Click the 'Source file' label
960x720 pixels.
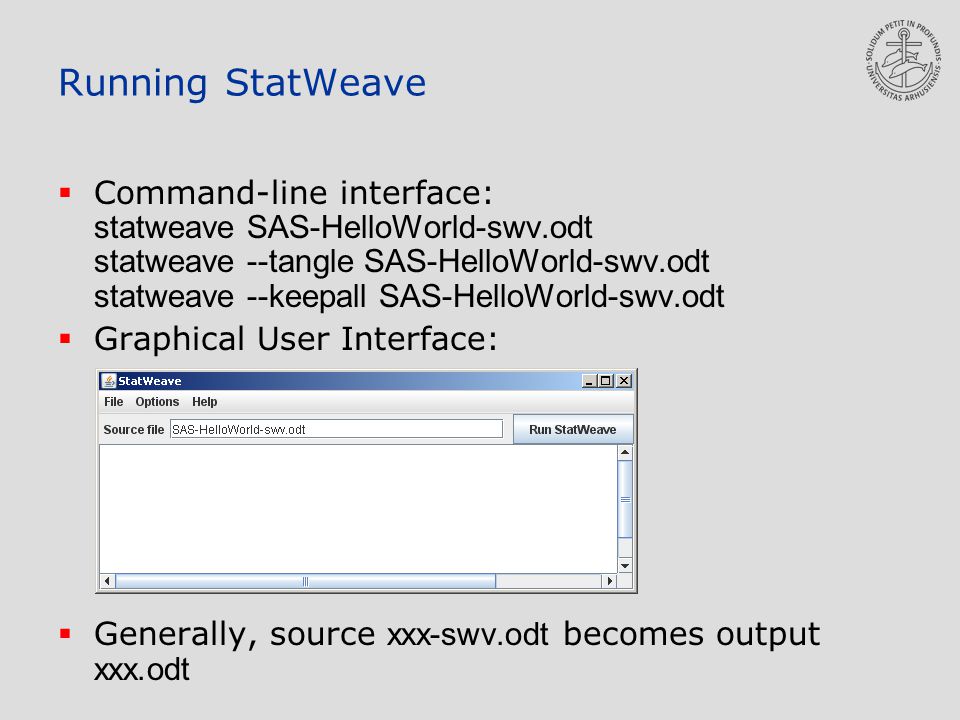click(133, 429)
